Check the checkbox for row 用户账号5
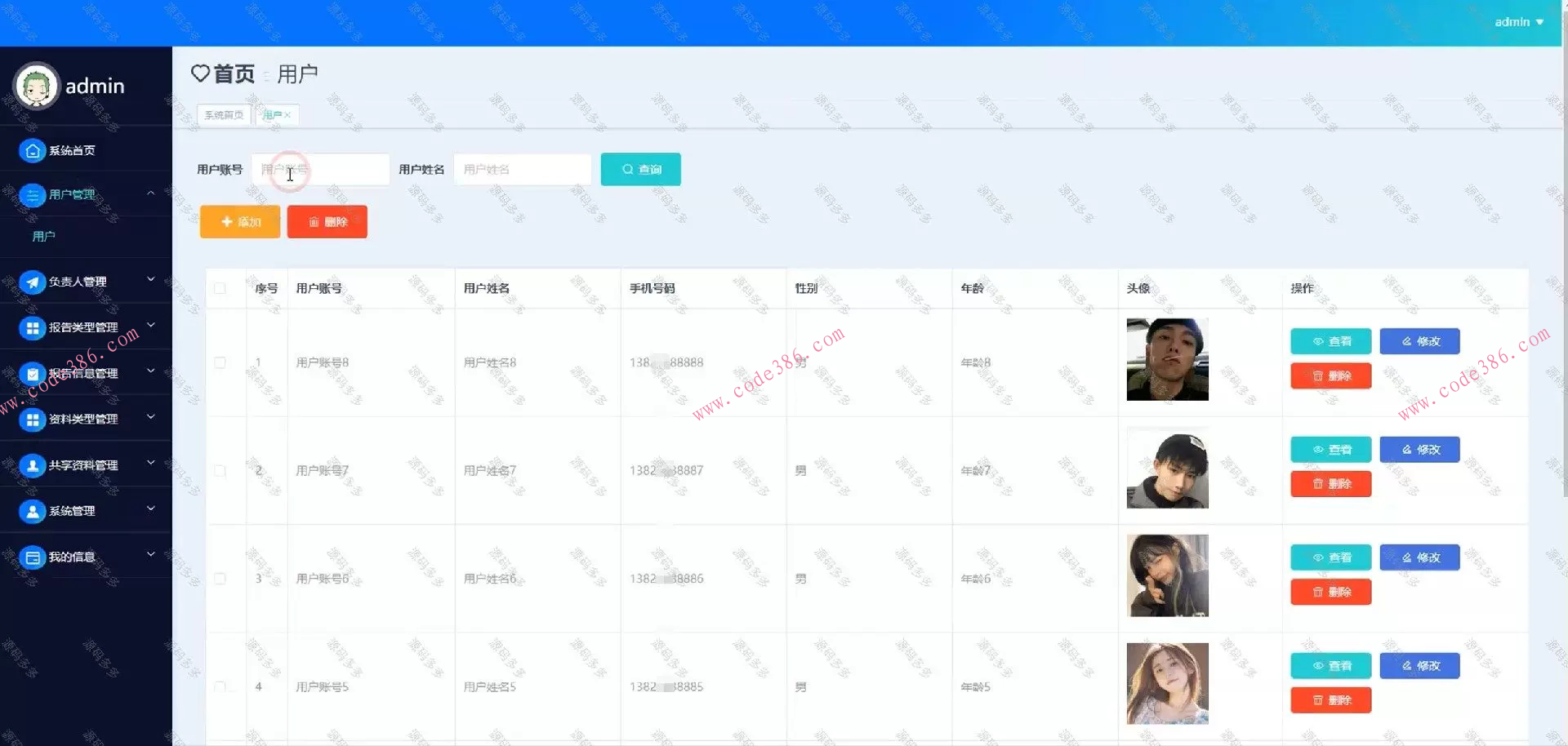The height and width of the screenshot is (746, 1568). [x=220, y=687]
